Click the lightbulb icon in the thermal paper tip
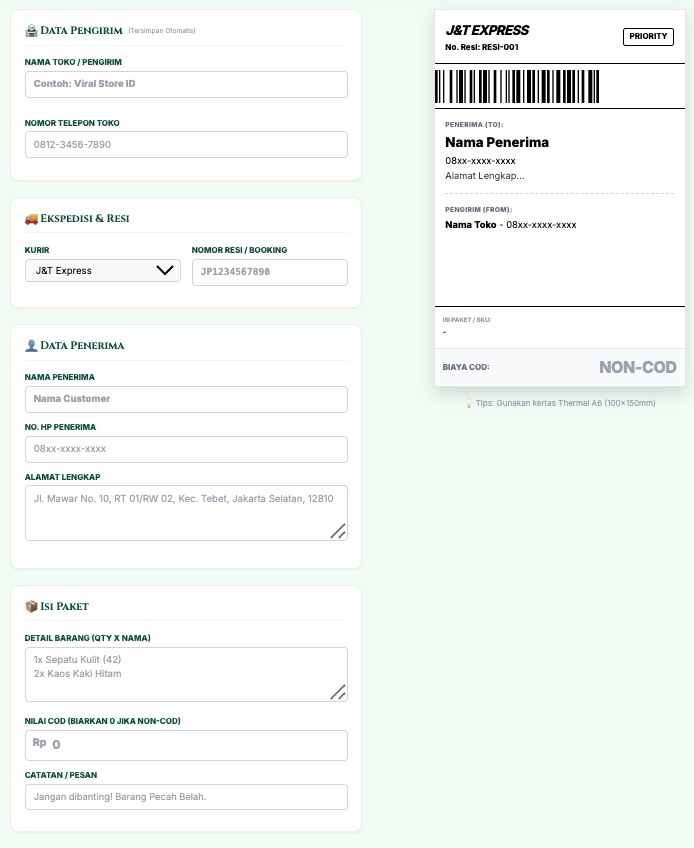The height and width of the screenshot is (848, 694). [468, 404]
